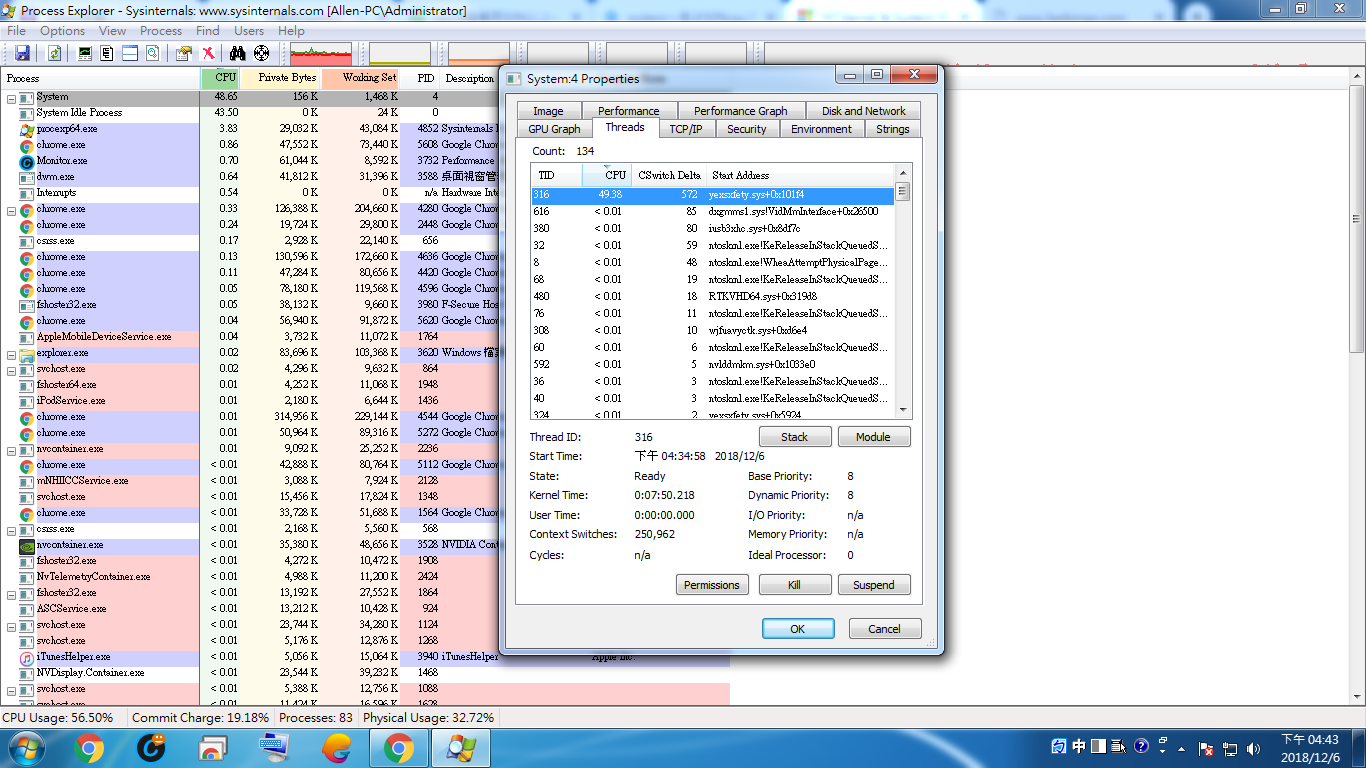Image resolution: width=1366 pixels, height=768 pixels.
Task: Click the process Properties toolbar icon
Action: pos(184,53)
